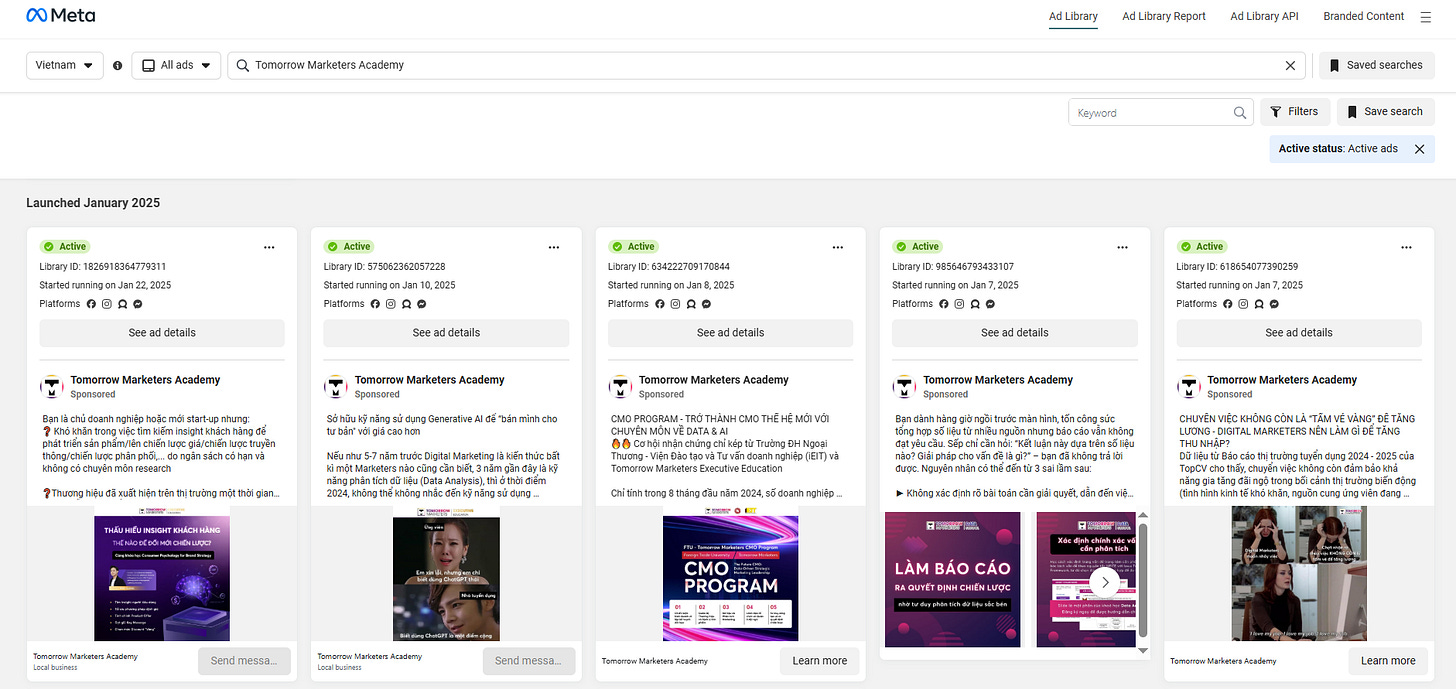Viewport: 1456px width, 689px height.
Task: Open the hamburger menu beside Branded Content
Action: [x=1426, y=17]
